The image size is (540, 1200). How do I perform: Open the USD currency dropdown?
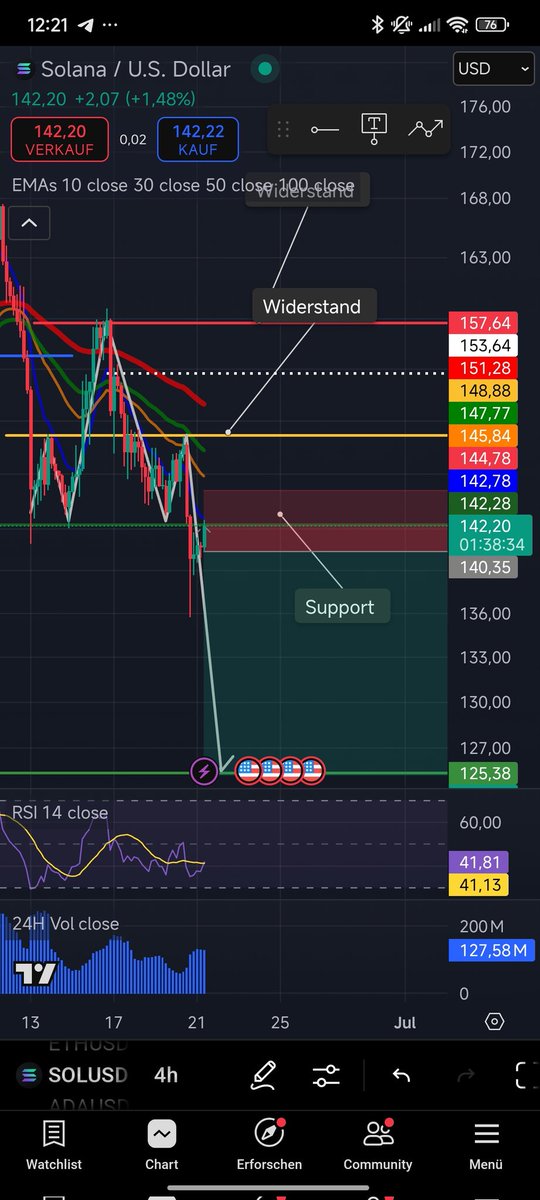[494, 68]
